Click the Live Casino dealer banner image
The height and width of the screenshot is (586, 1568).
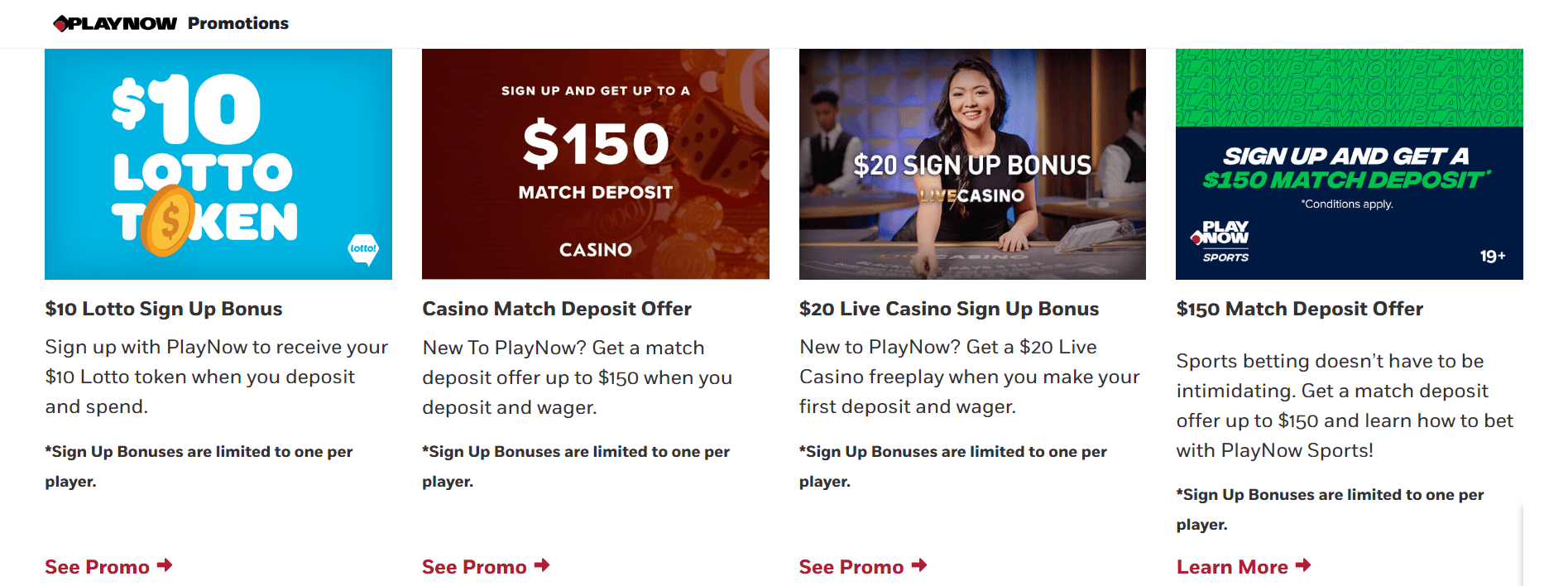(x=972, y=164)
